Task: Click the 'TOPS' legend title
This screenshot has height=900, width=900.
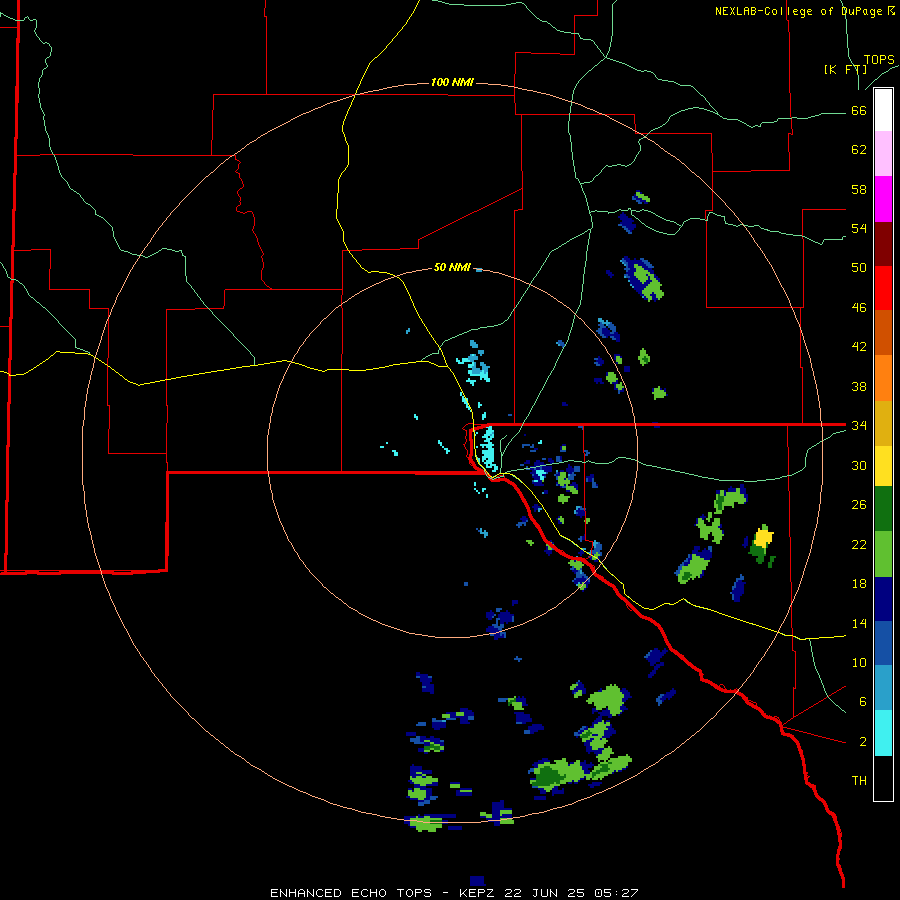Action: pyautogui.click(x=879, y=60)
